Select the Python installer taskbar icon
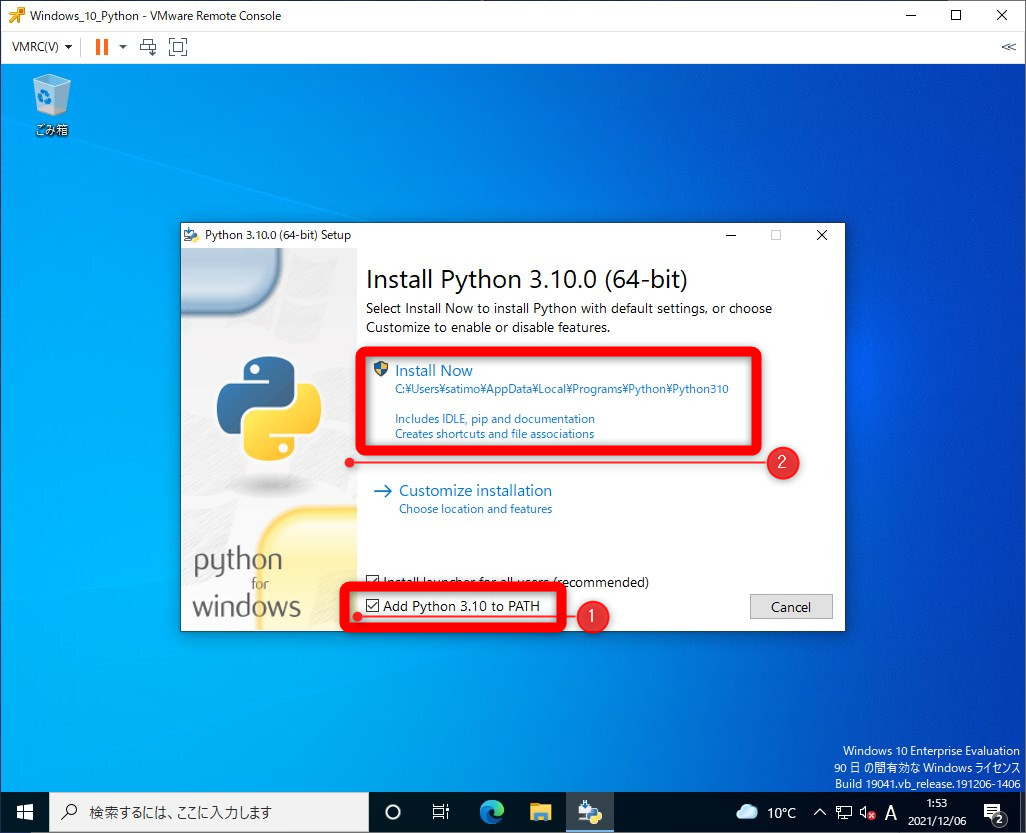The image size is (1026, 833). tap(589, 812)
